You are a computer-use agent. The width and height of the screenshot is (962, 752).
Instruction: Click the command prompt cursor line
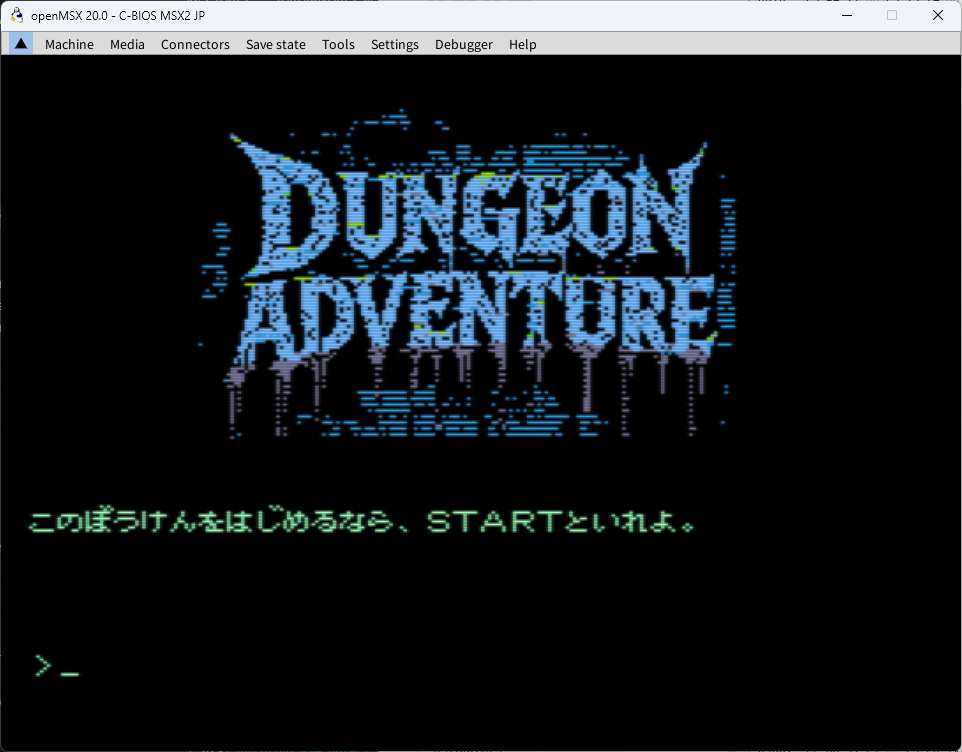(57, 666)
